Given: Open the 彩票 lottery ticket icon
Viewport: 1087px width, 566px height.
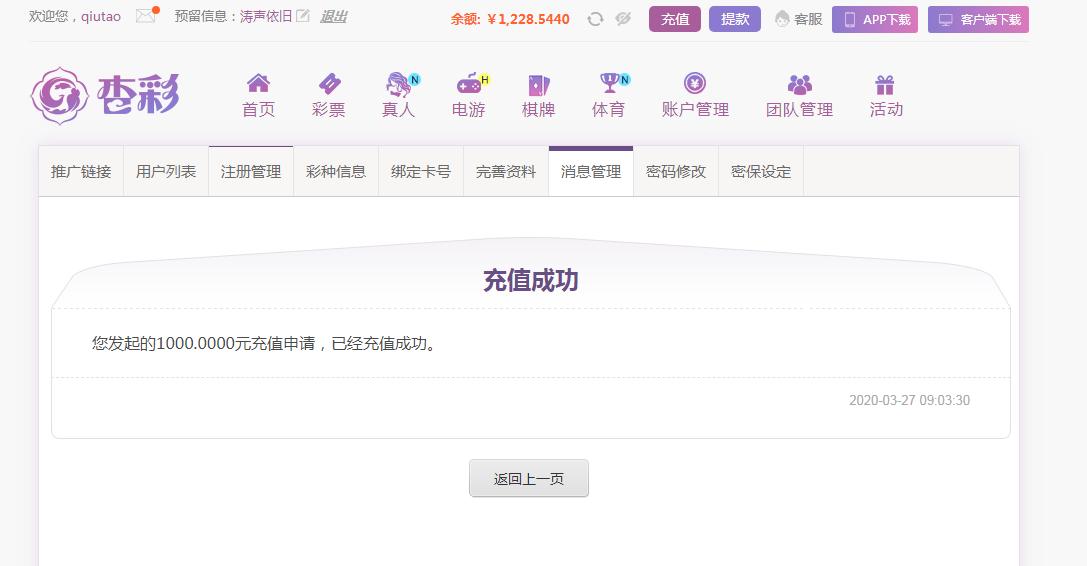Looking at the screenshot, I should click(x=329, y=84).
